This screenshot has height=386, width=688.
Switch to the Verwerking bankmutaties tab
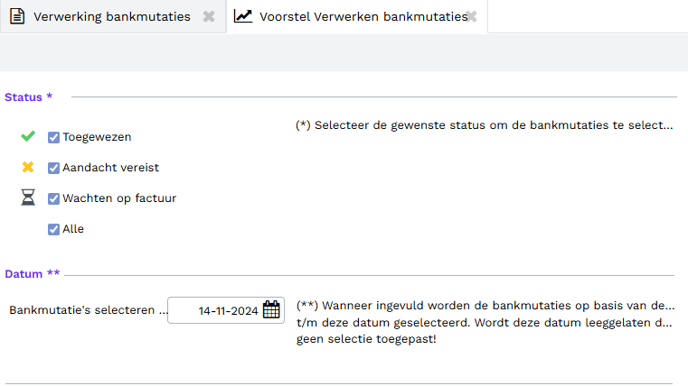[x=113, y=17]
